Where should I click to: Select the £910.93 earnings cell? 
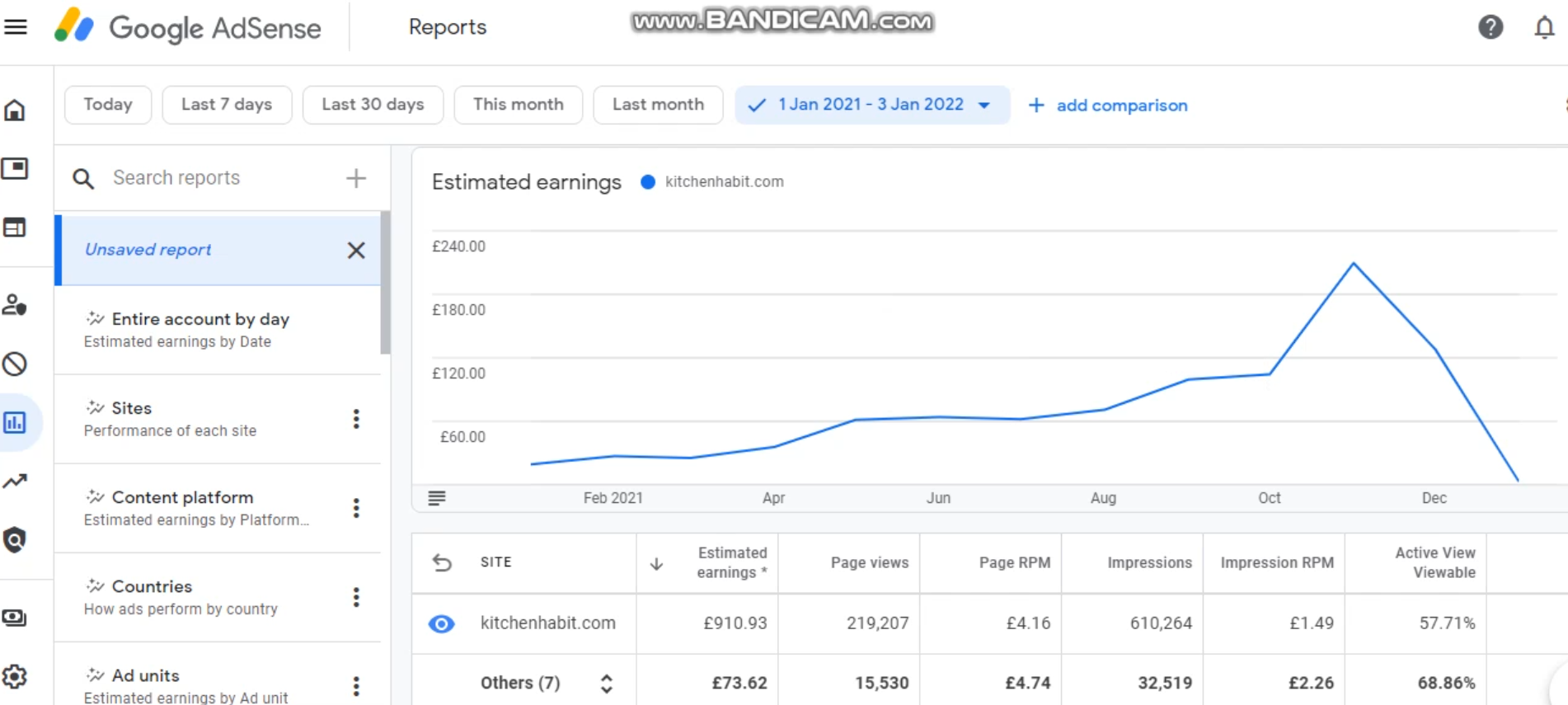pos(735,623)
